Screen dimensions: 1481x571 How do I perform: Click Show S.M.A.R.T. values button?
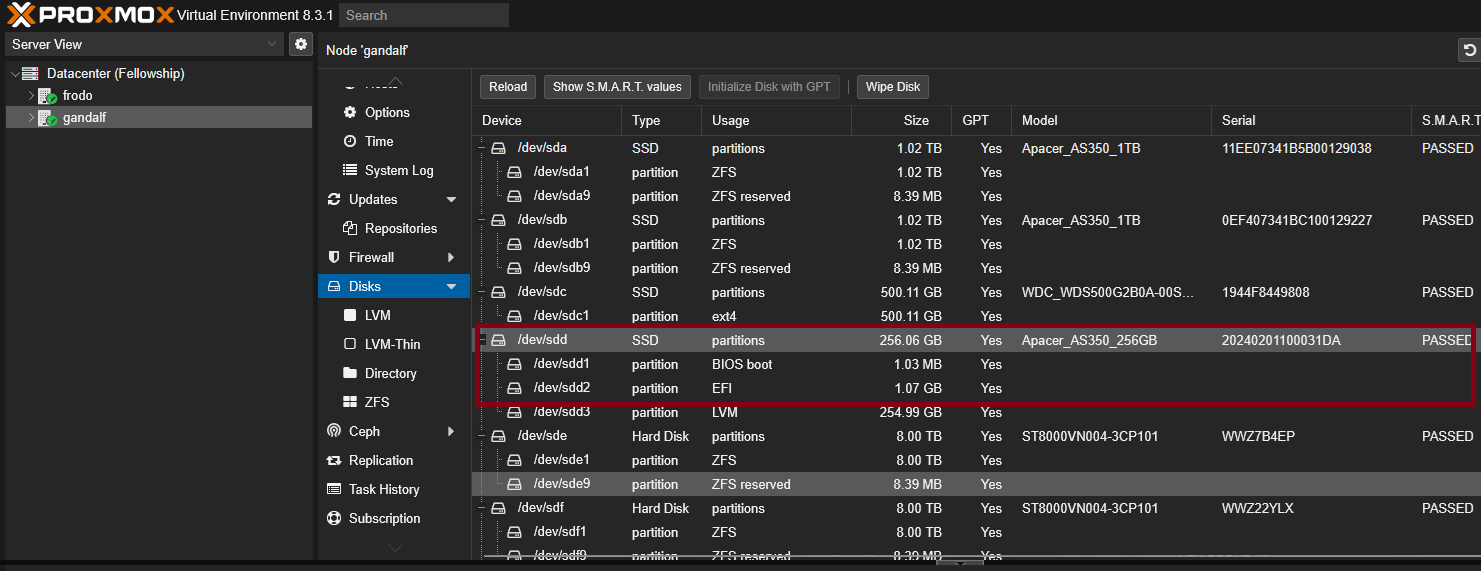617,87
